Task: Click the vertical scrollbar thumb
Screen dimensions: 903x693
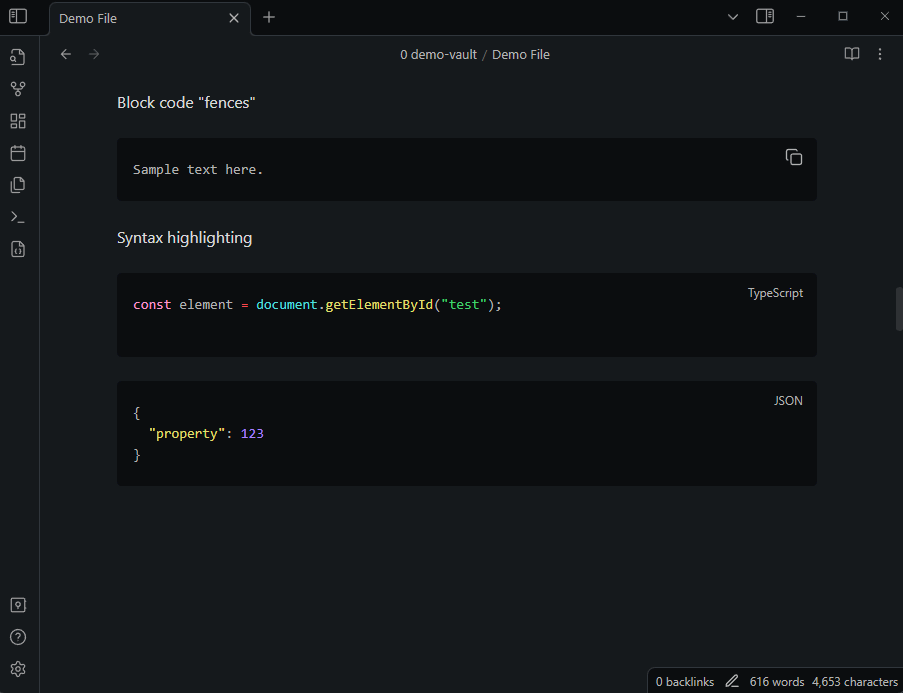Action: 899,309
